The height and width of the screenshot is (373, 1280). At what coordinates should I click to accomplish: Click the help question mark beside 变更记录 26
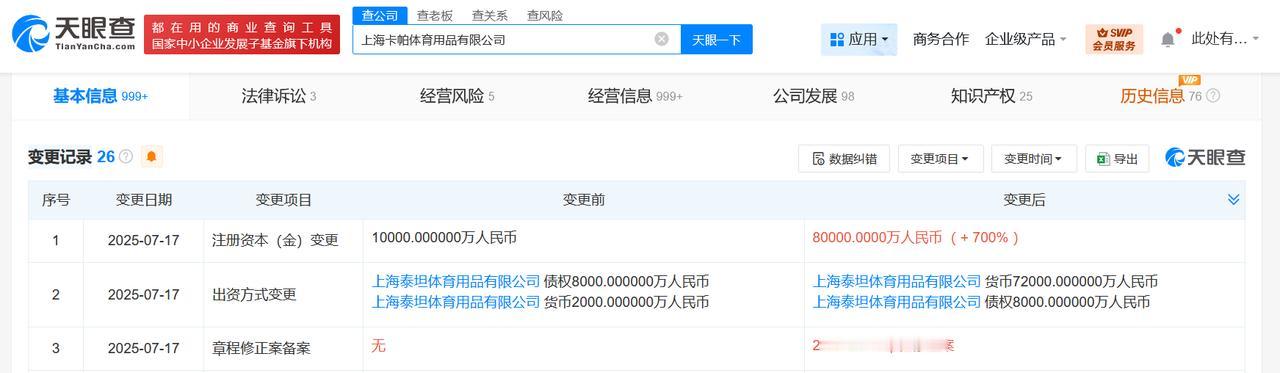click(126, 157)
